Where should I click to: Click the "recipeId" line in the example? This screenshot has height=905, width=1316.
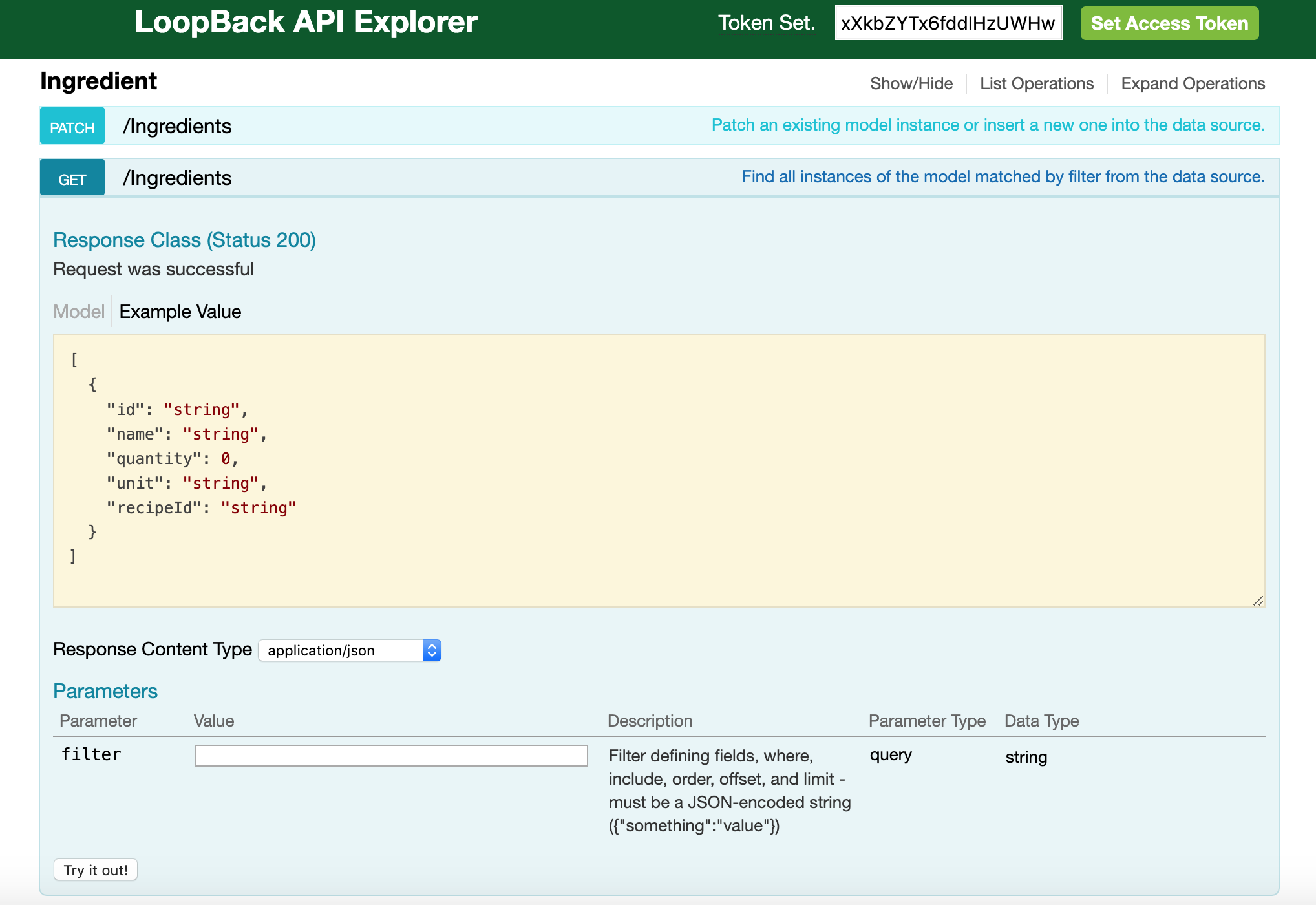(x=202, y=508)
